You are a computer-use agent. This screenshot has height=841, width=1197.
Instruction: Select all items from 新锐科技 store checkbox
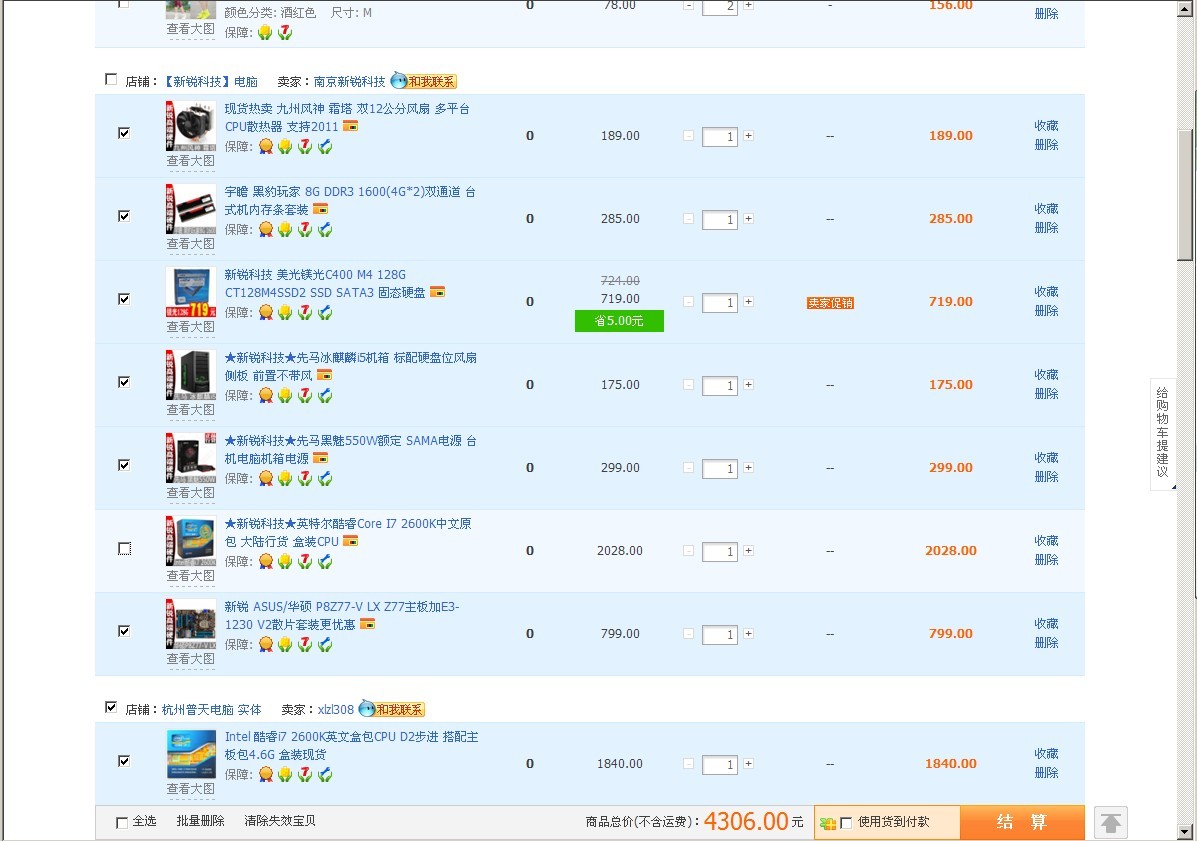pos(111,79)
